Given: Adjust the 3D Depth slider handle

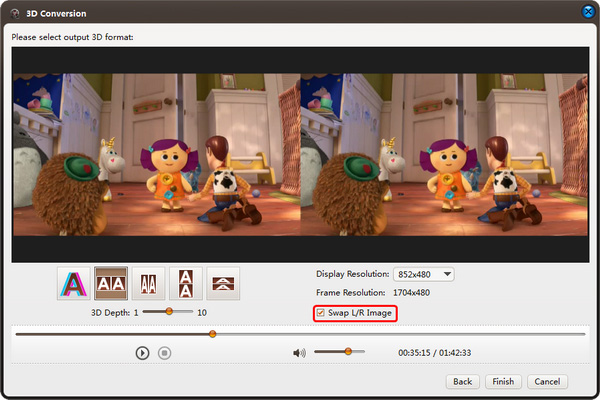Looking at the screenshot, I should 169,312.
